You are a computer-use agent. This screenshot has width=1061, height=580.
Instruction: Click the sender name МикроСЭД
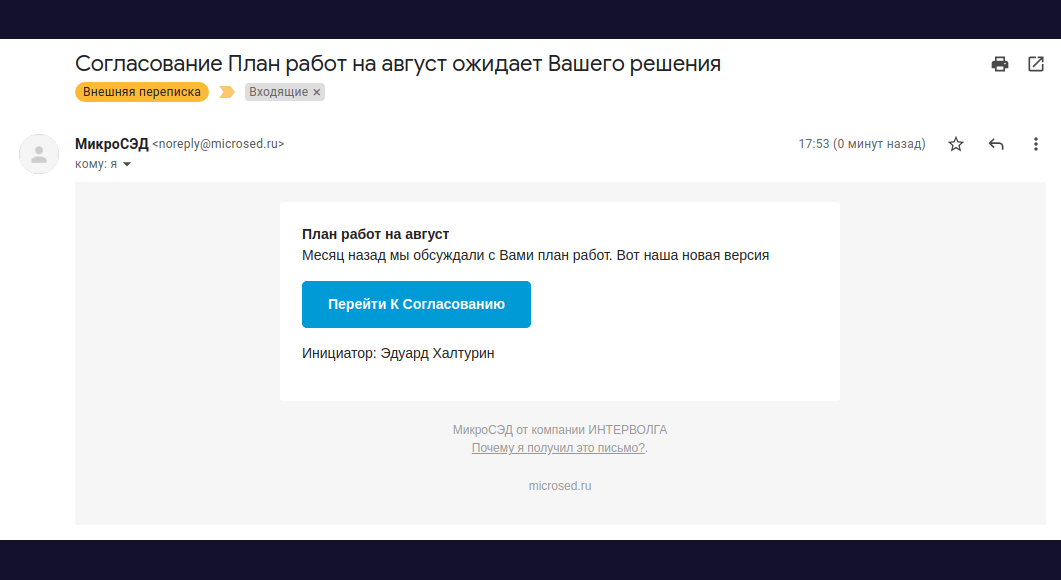point(110,144)
